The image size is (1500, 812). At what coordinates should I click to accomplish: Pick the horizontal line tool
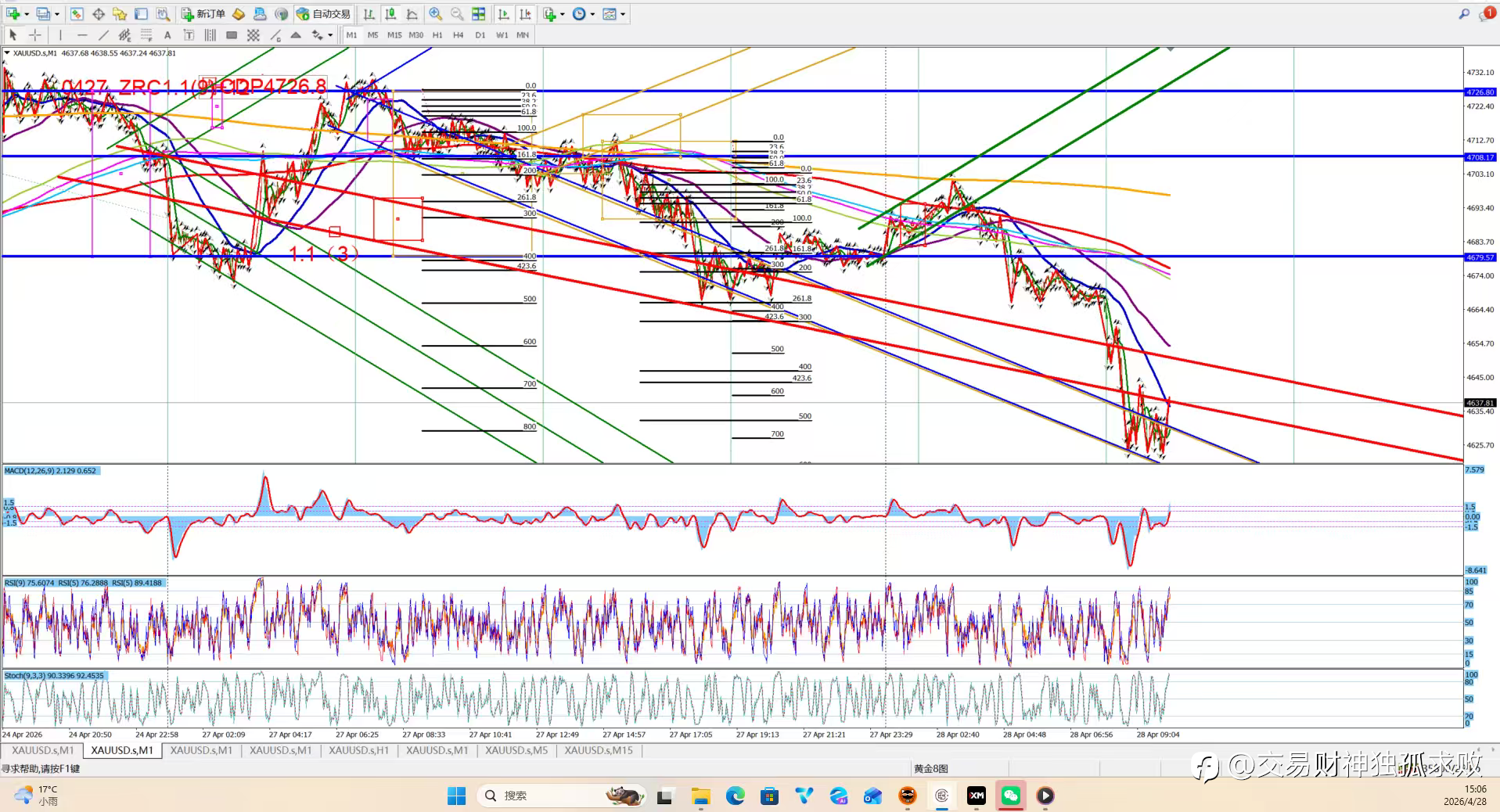tap(82, 35)
